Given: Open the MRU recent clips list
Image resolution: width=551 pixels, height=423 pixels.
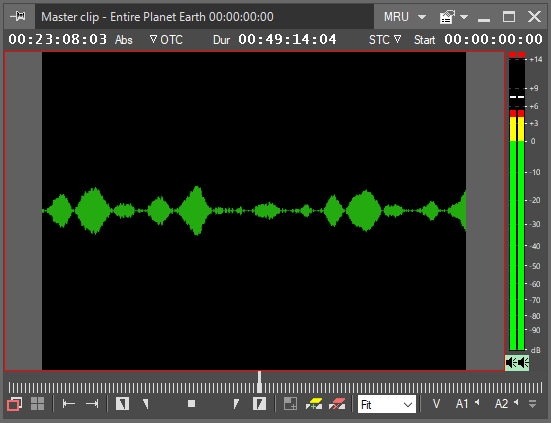Looking at the screenshot, I should pos(396,17).
